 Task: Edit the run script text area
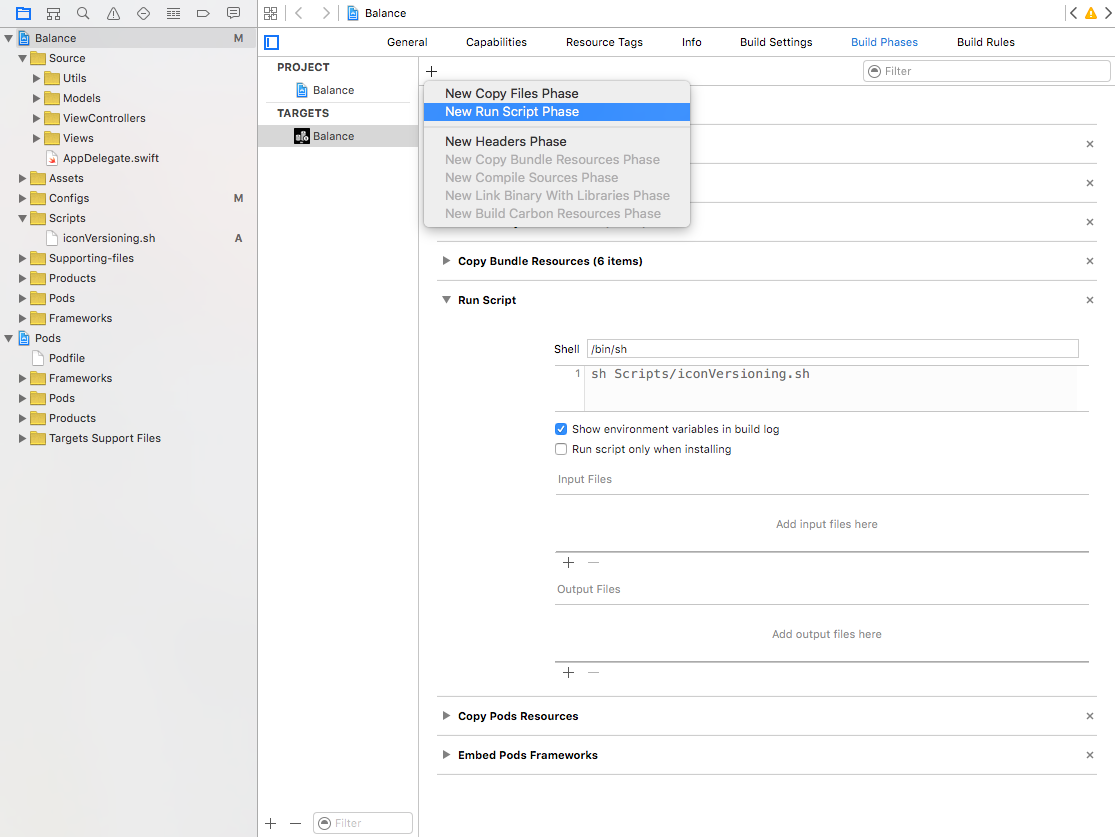click(x=831, y=388)
